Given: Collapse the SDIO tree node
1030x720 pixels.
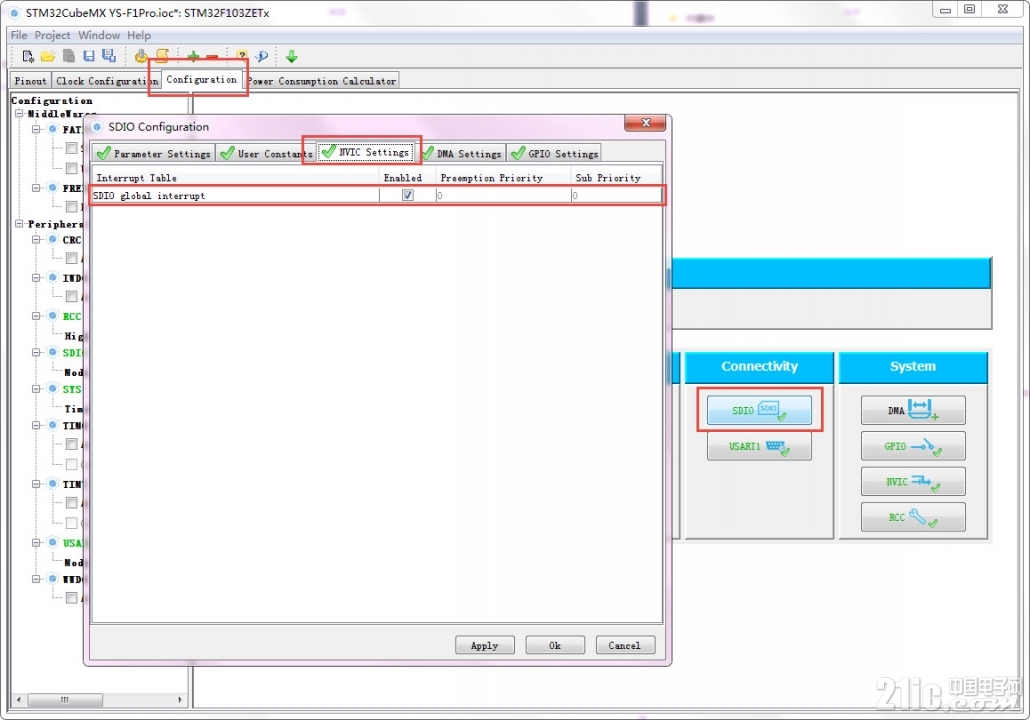Looking at the screenshot, I should (37, 353).
